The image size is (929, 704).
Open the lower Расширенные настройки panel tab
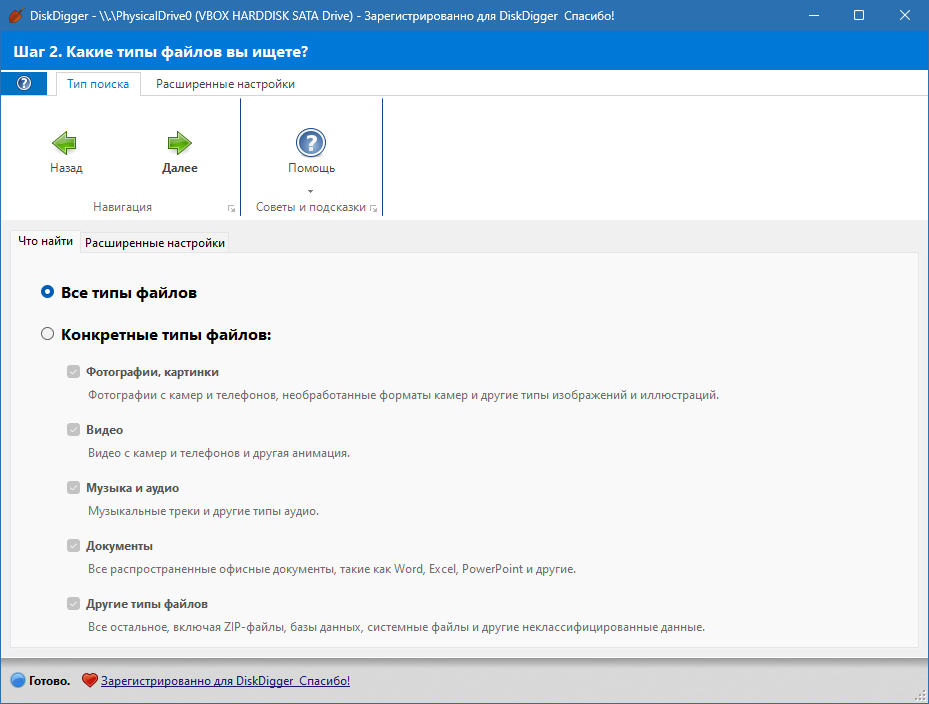[155, 243]
